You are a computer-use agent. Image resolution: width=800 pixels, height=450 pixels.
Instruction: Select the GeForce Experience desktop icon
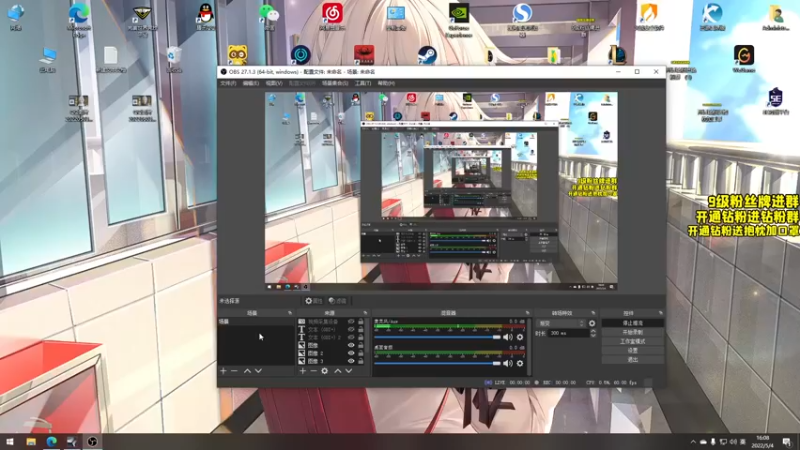point(459,19)
